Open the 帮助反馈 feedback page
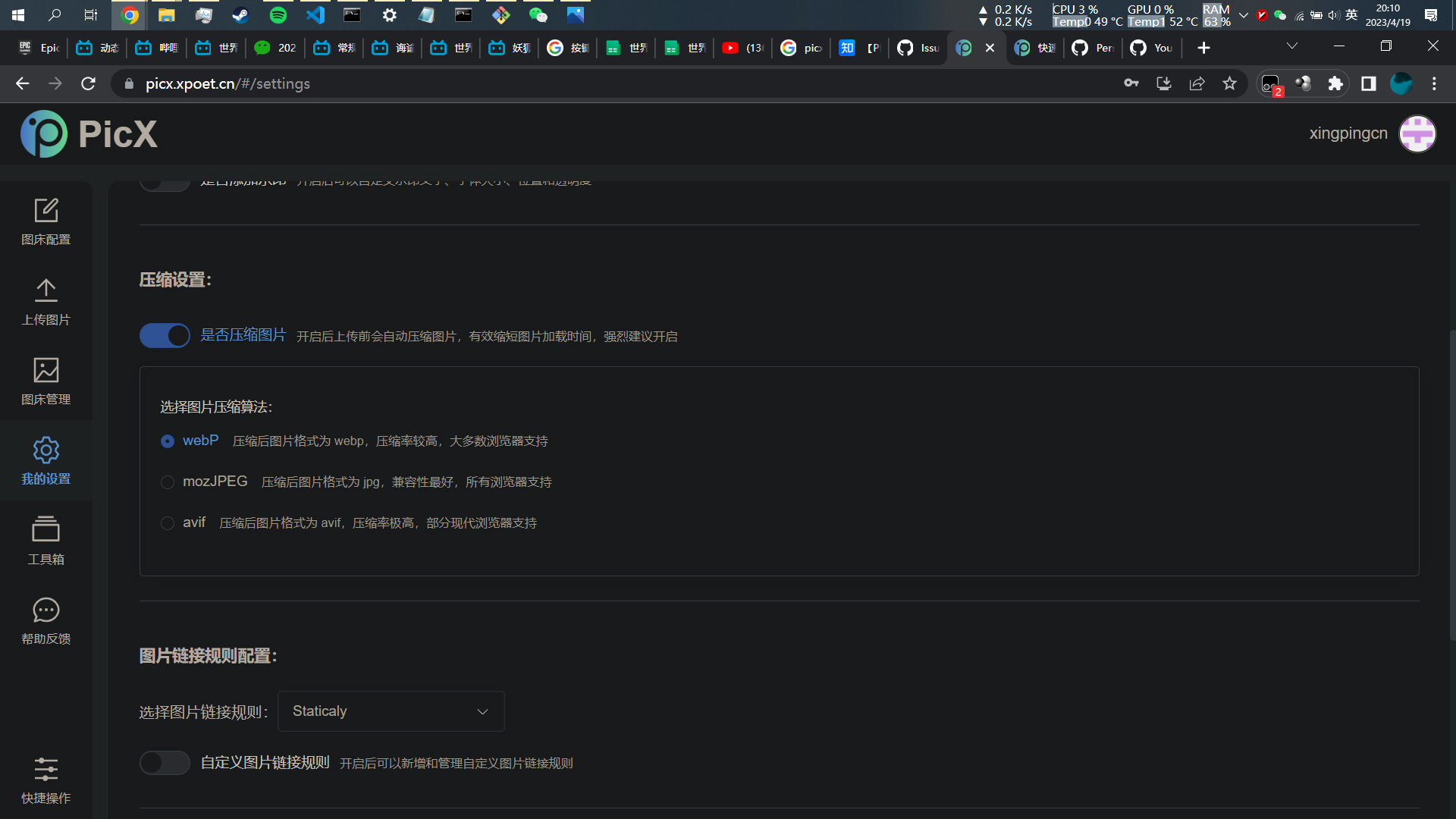Viewport: 1456px width, 819px height. coord(45,621)
